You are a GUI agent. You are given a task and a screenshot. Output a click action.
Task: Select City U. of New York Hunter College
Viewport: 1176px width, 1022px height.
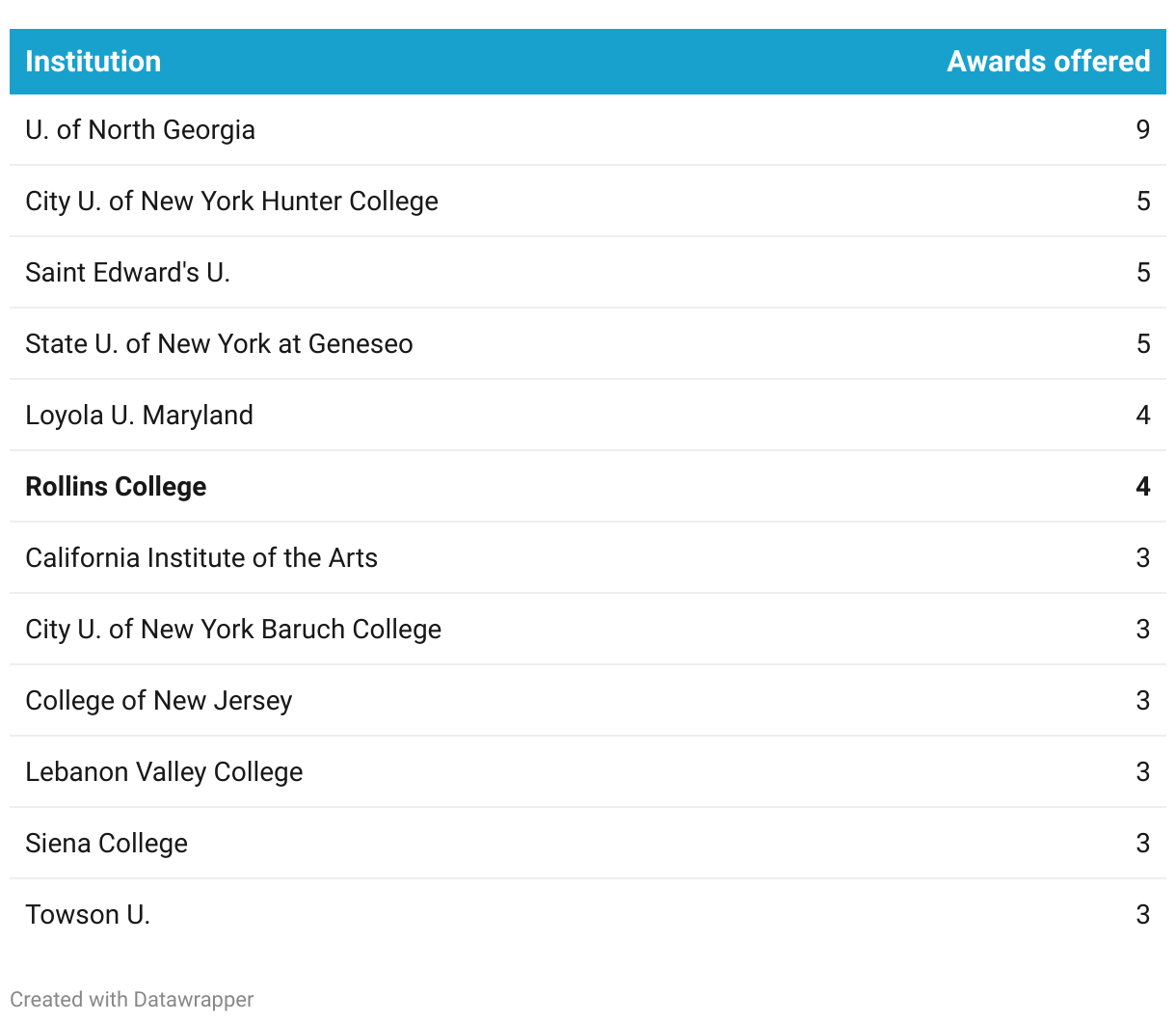tap(231, 202)
